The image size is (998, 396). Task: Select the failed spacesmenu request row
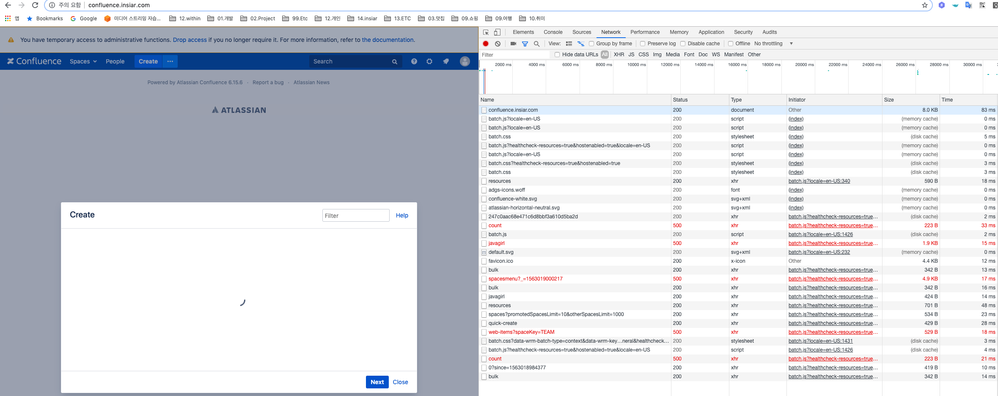pos(738,279)
